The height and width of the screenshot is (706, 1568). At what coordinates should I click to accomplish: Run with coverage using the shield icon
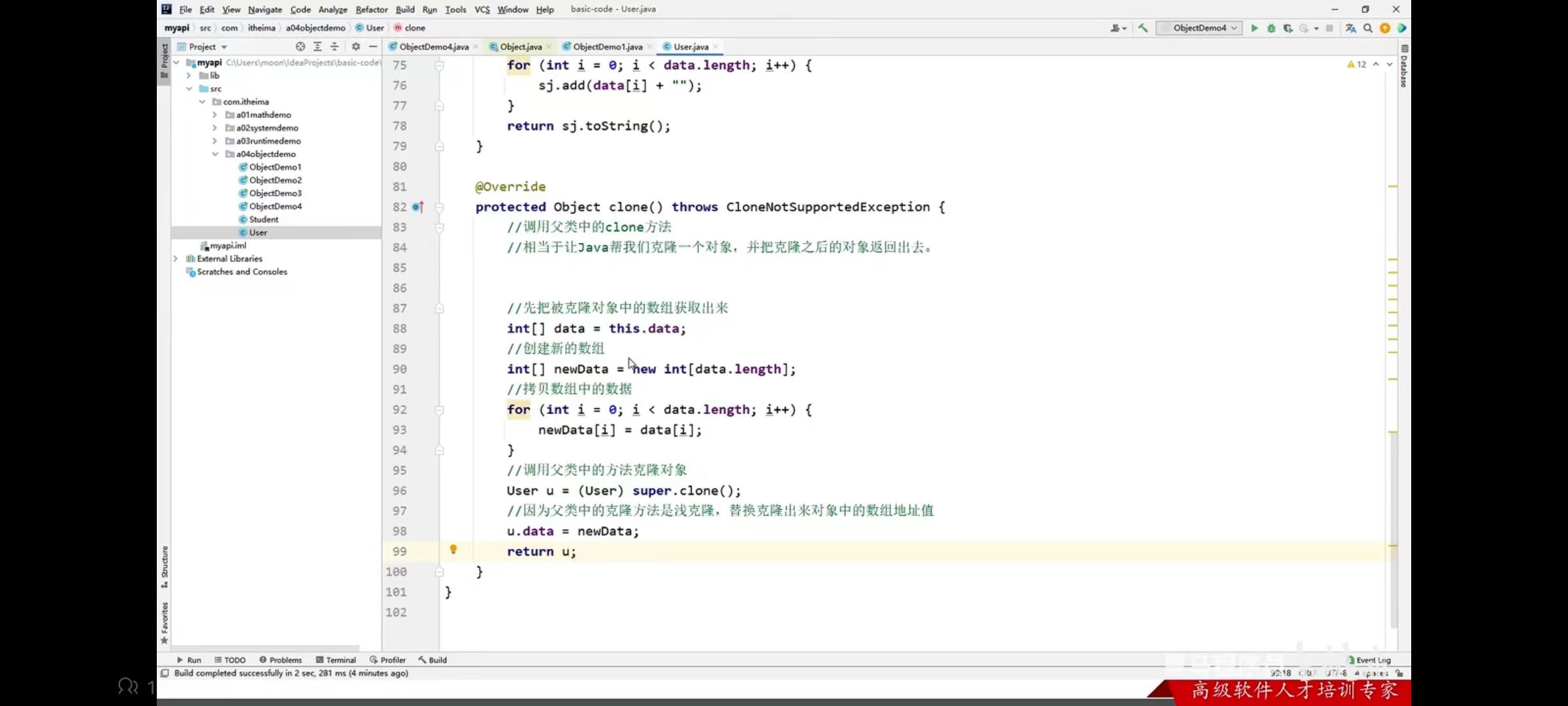[1288, 28]
